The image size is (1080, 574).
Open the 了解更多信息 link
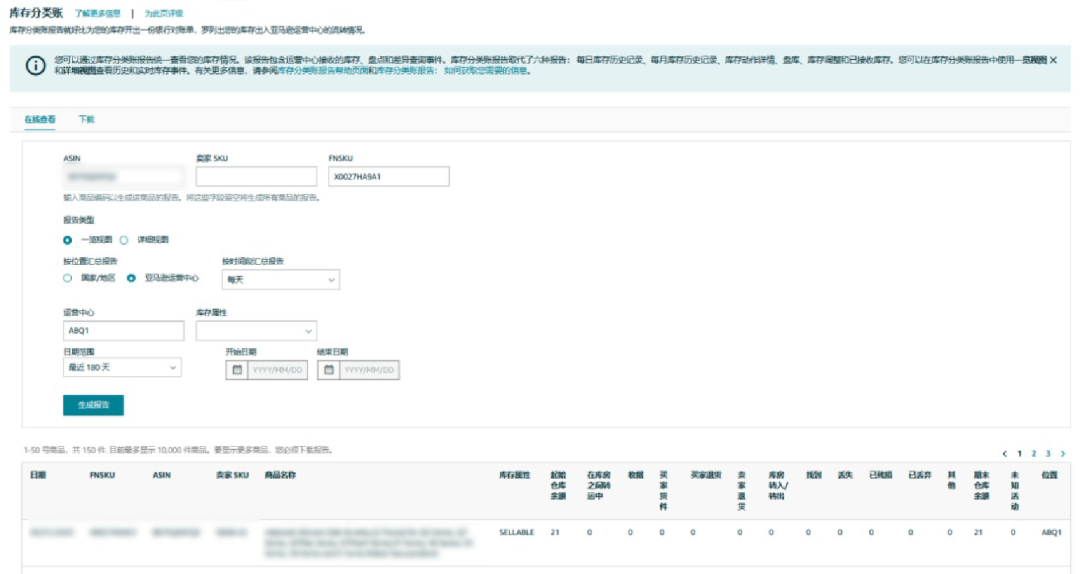pos(98,13)
